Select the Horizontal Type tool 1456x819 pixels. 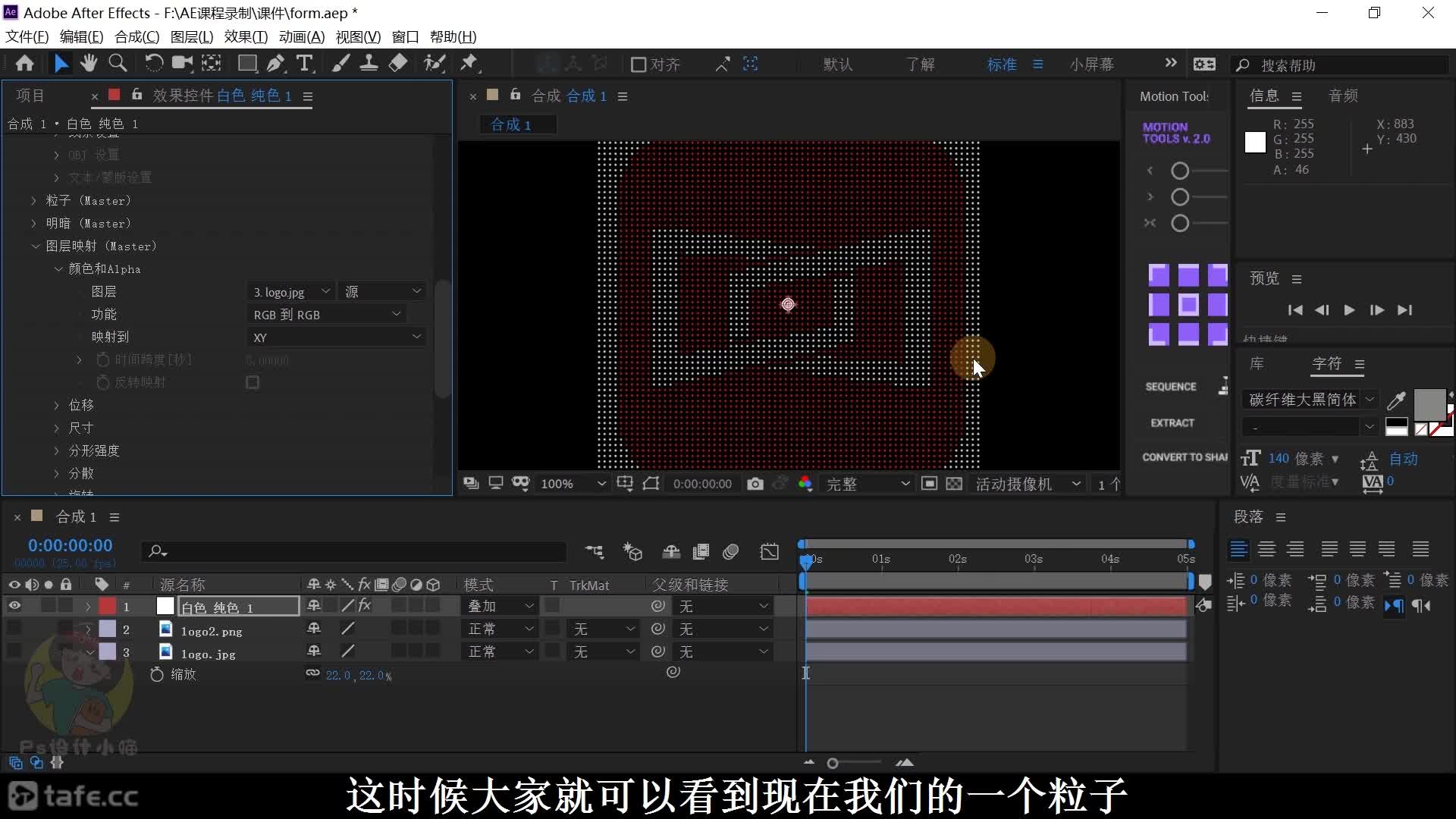(304, 64)
